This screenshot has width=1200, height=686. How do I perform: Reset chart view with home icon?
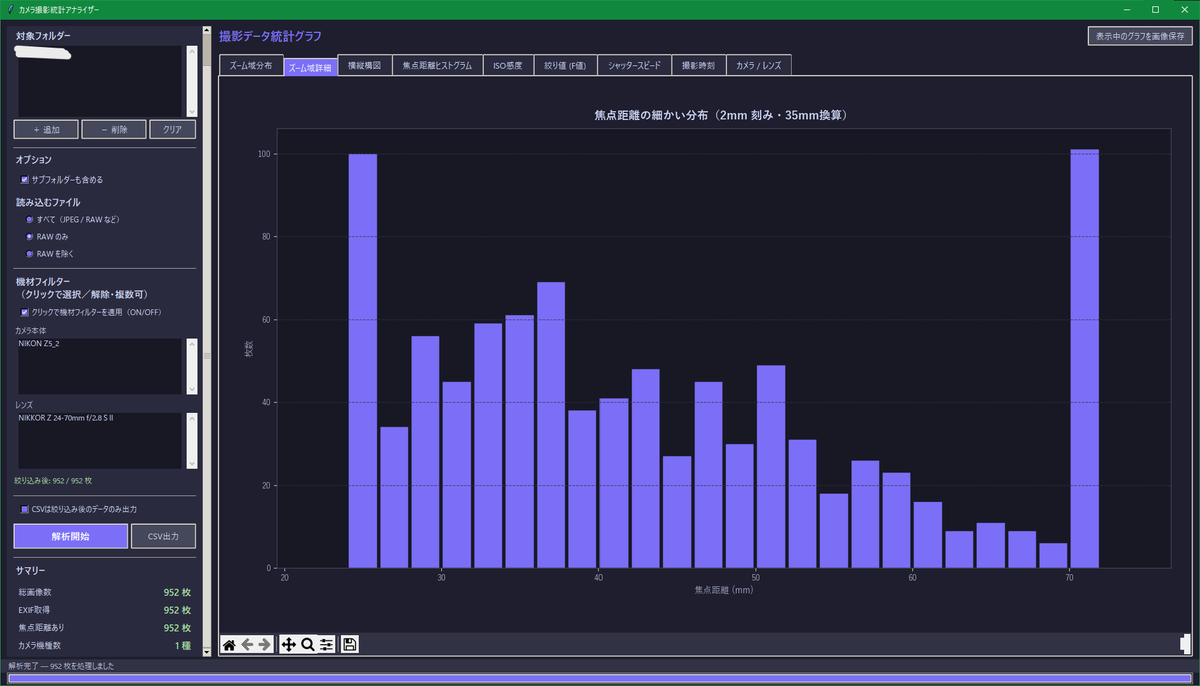(229, 645)
